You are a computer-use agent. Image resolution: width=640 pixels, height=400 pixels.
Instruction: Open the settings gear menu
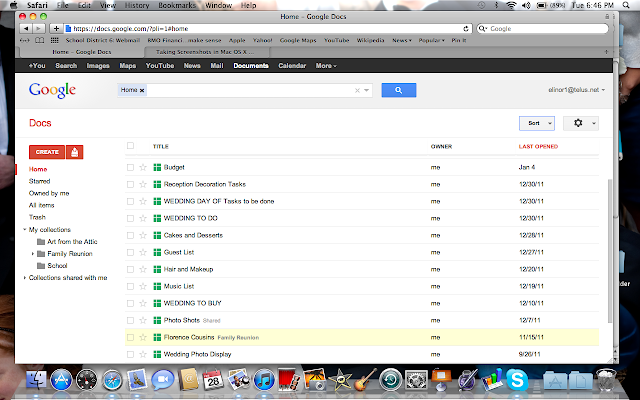[x=581, y=123]
